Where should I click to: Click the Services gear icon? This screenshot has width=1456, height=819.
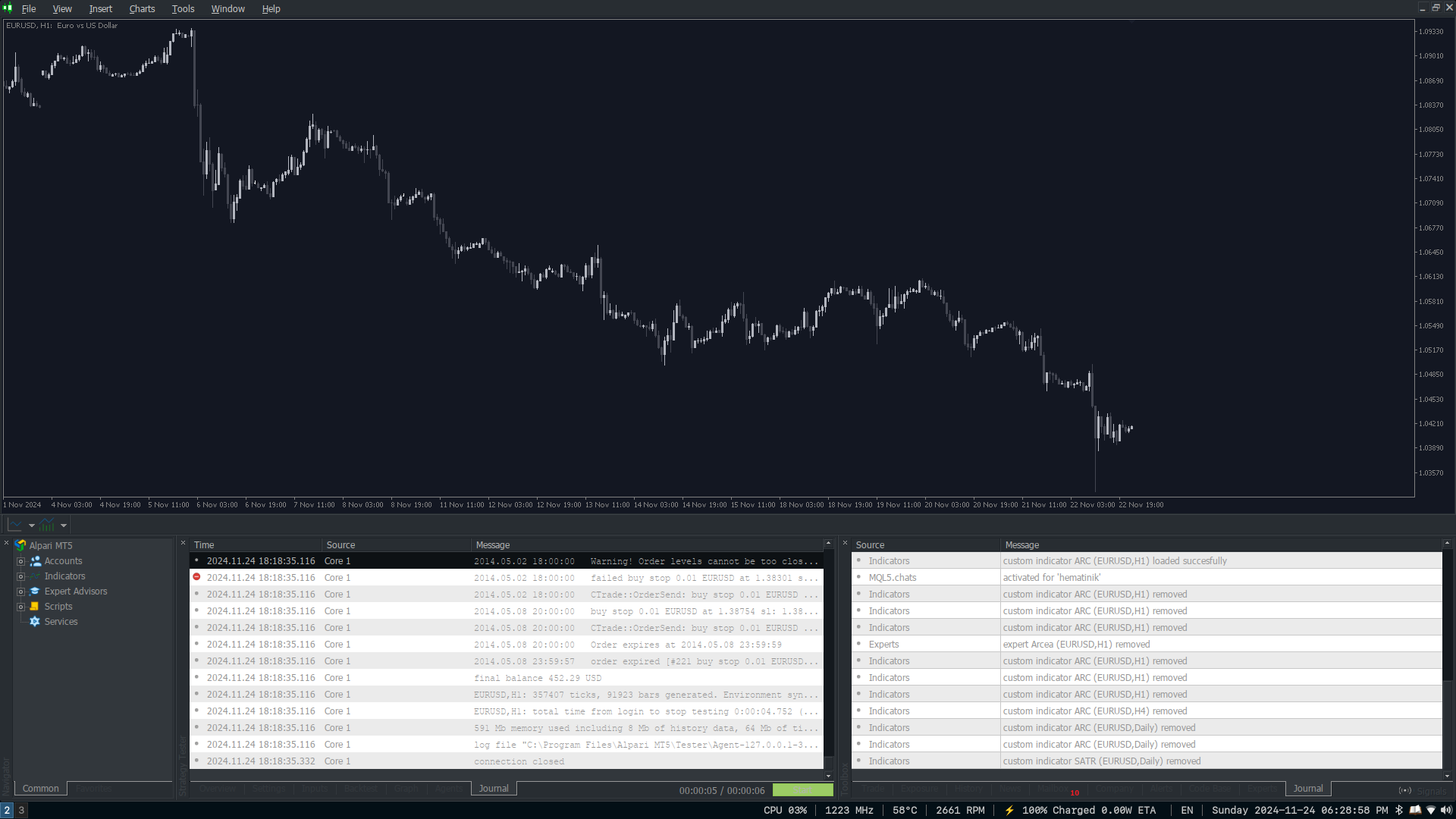click(35, 622)
